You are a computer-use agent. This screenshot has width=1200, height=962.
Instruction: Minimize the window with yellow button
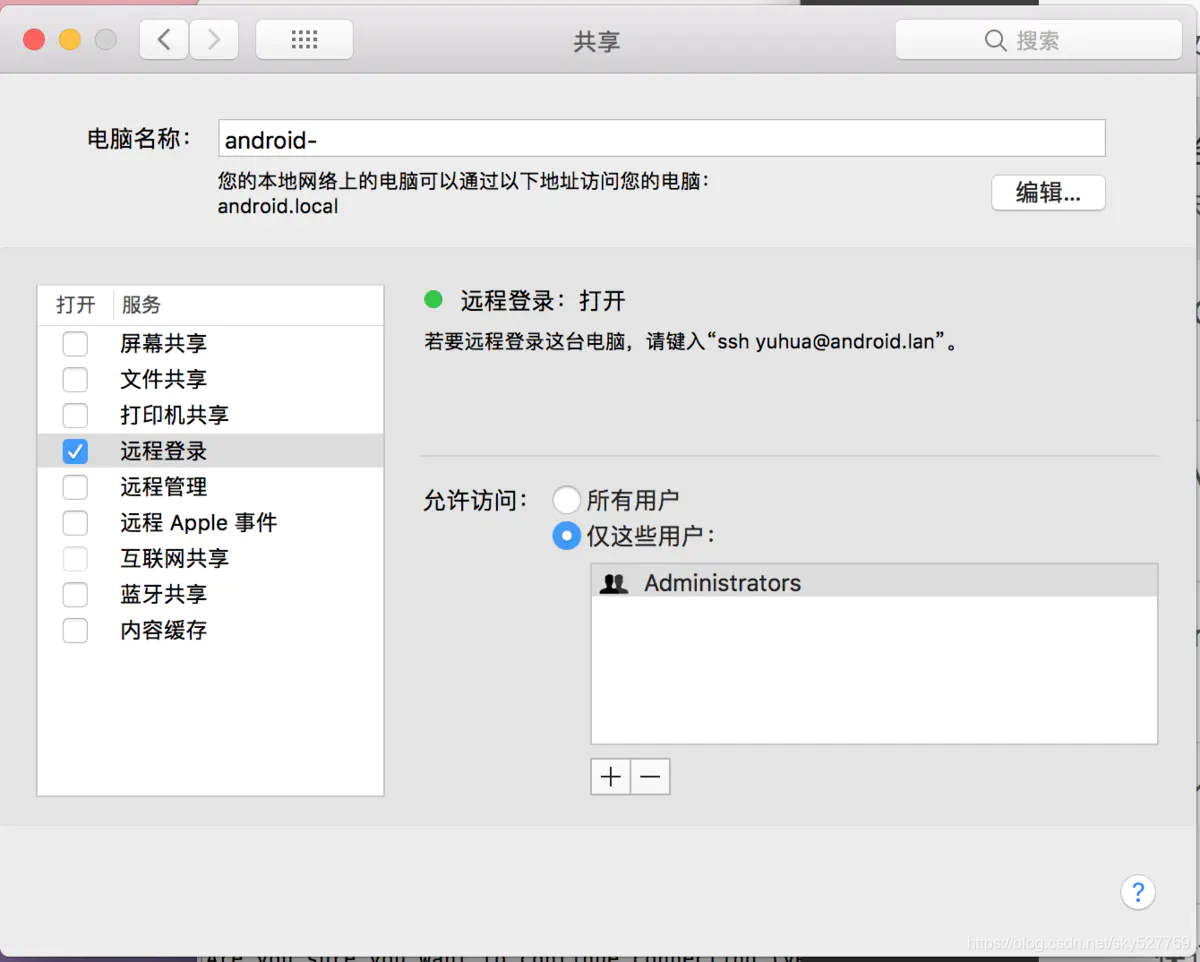(x=70, y=40)
